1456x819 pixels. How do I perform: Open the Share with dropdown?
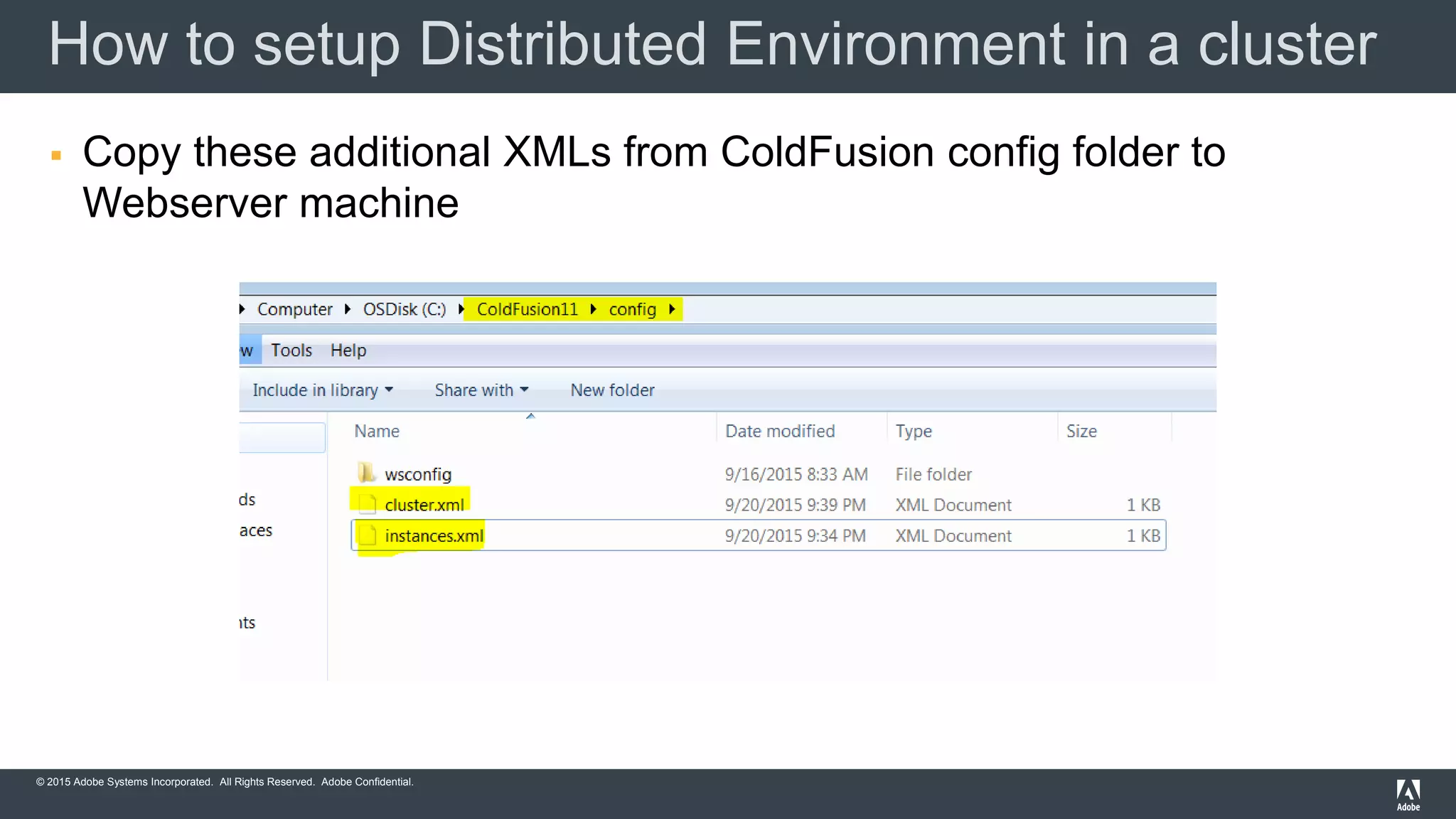click(481, 390)
